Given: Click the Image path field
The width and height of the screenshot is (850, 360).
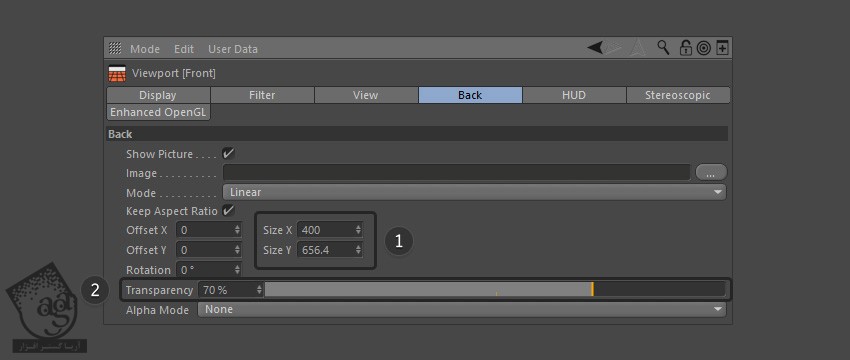Looking at the screenshot, I should (x=457, y=173).
